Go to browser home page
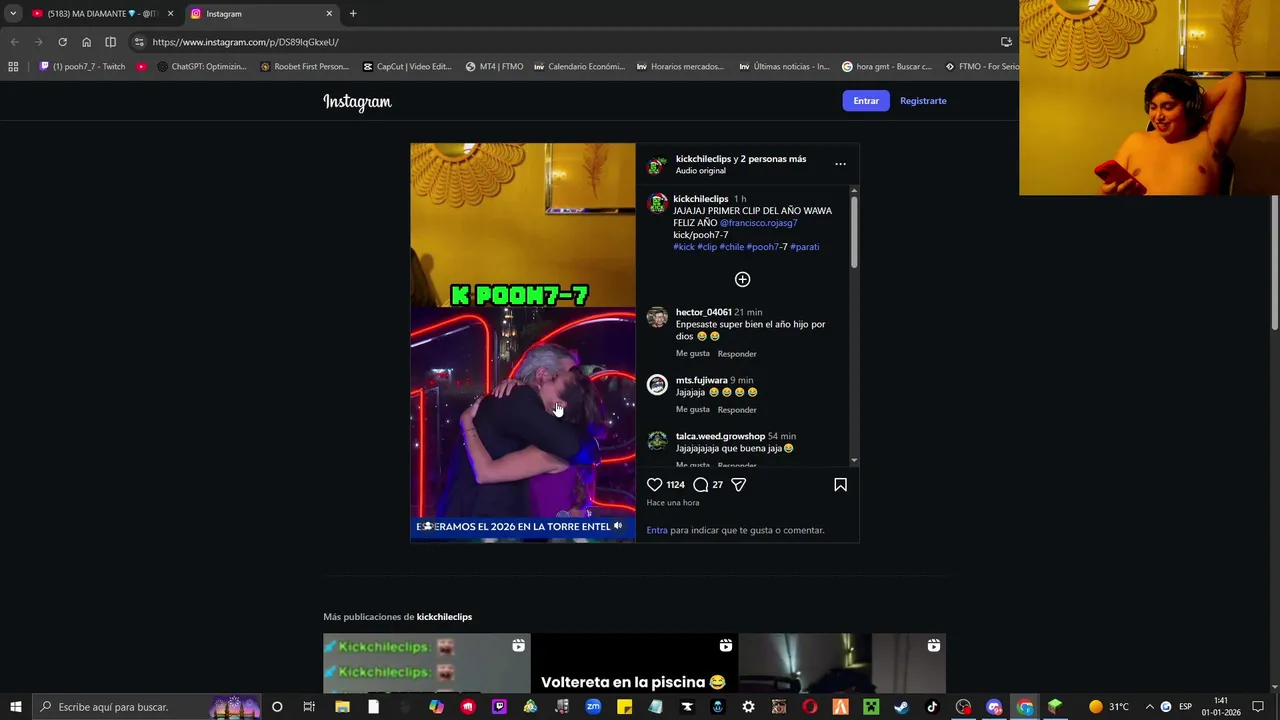 click(86, 42)
